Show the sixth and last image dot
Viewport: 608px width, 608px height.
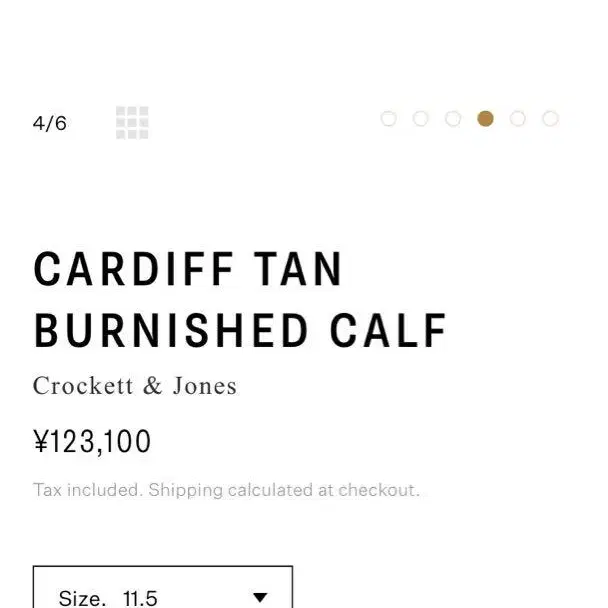pos(550,119)
